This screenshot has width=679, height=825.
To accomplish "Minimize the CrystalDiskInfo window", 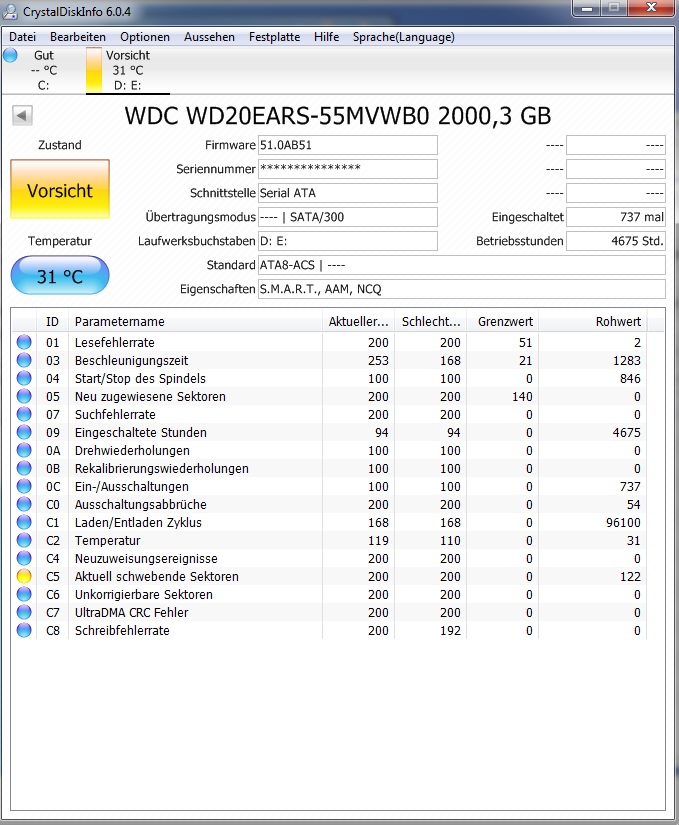I will click(x=587, y=8).
